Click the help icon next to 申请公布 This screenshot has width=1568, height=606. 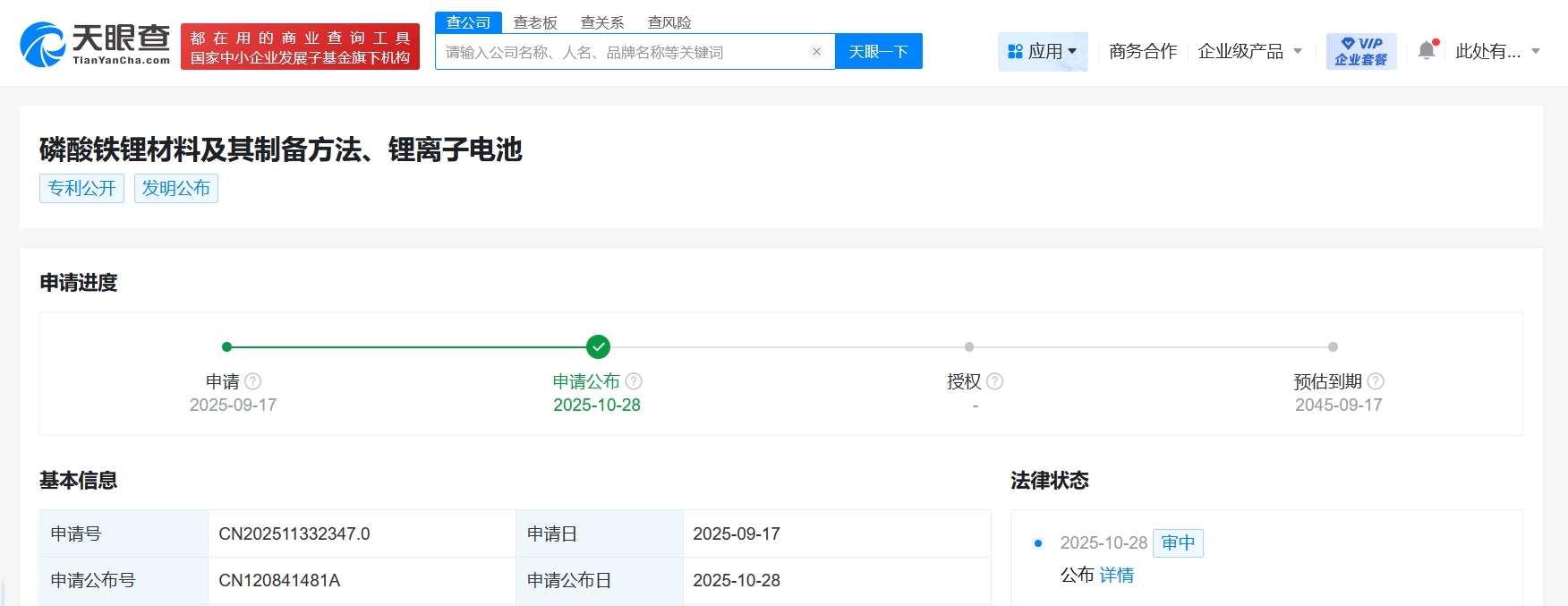click(x=634, y=381)
